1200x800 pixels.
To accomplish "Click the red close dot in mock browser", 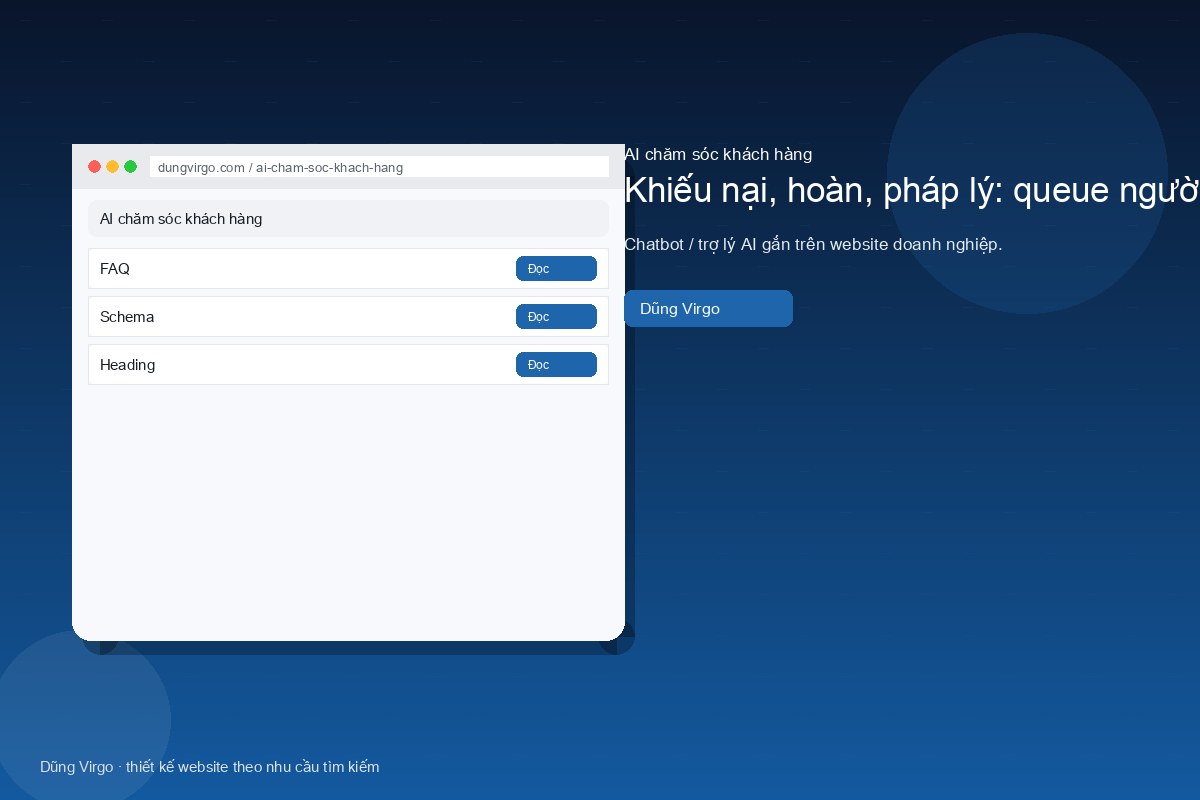I will pyautogui.click(x=95, y=167).
